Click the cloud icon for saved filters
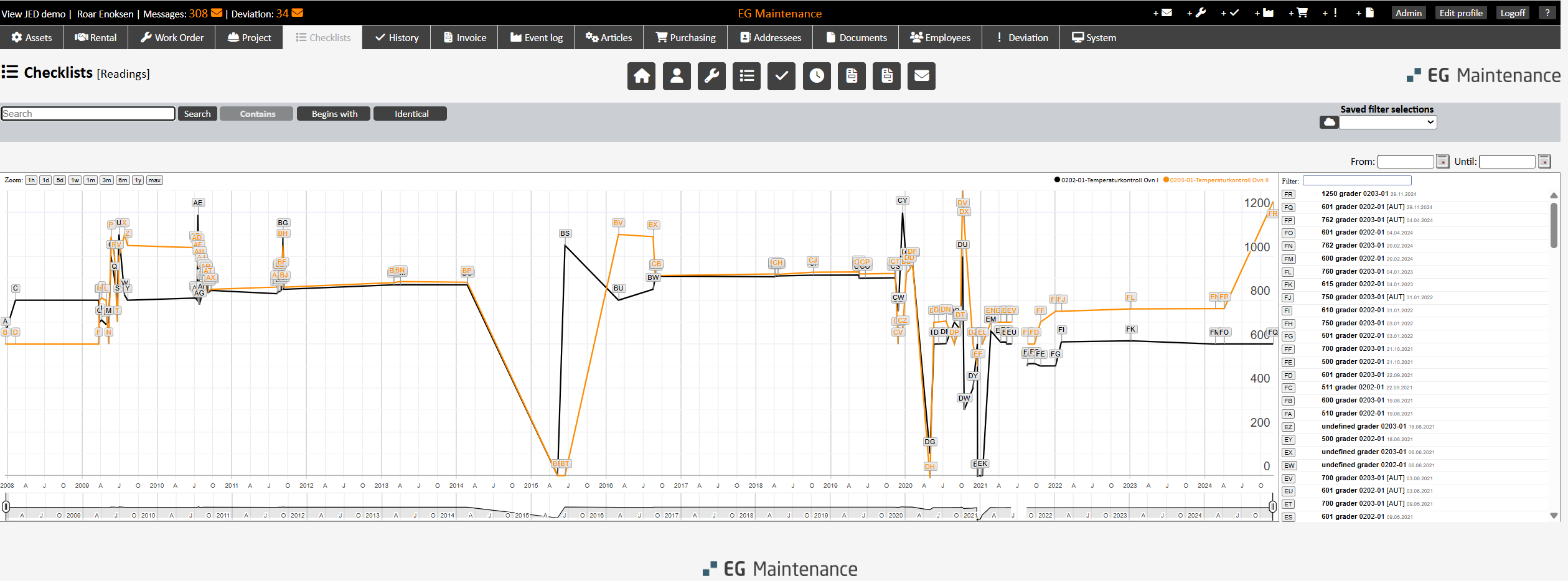This screenshot has height=581, width=1568. [x=1329, y=123]
